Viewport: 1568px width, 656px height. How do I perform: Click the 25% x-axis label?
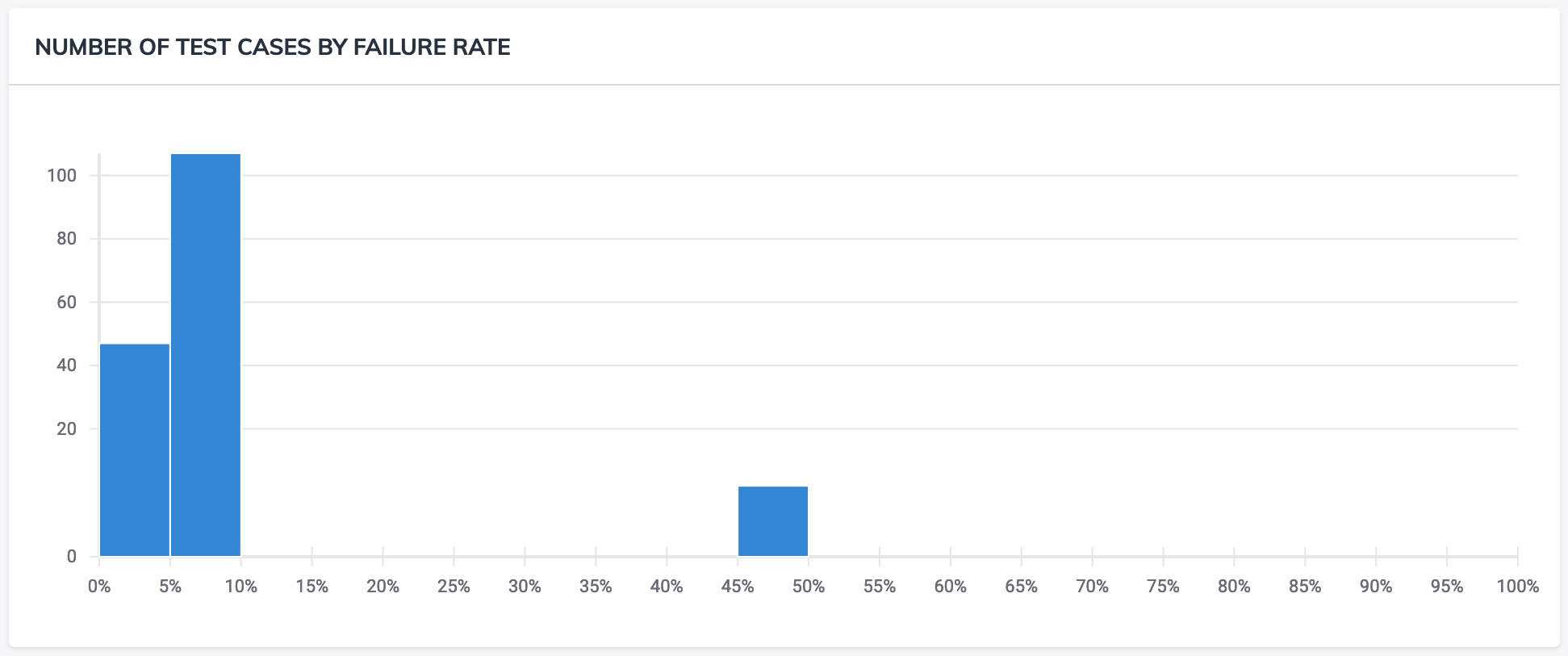pos(454,587)
